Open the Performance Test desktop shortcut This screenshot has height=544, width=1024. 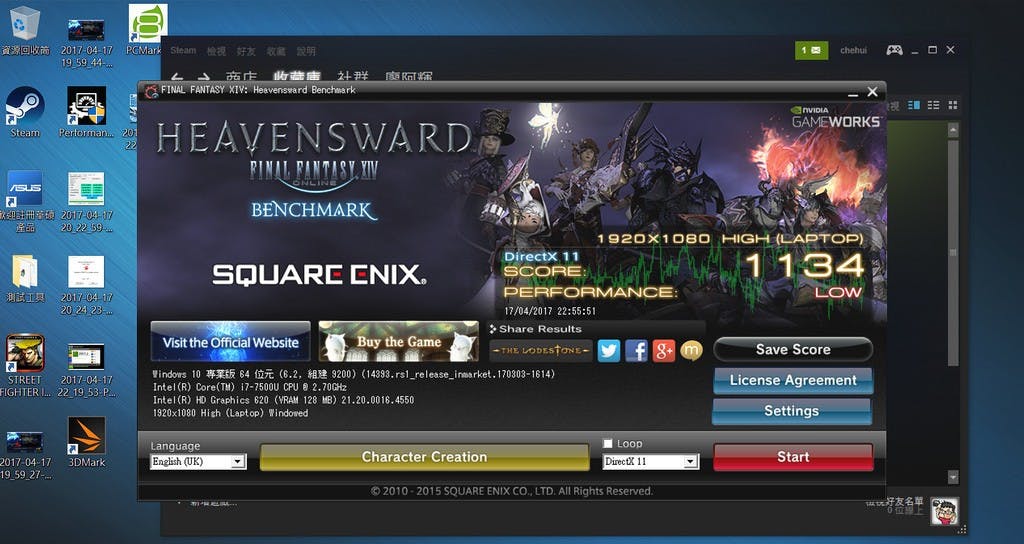(x=86, y=112)
